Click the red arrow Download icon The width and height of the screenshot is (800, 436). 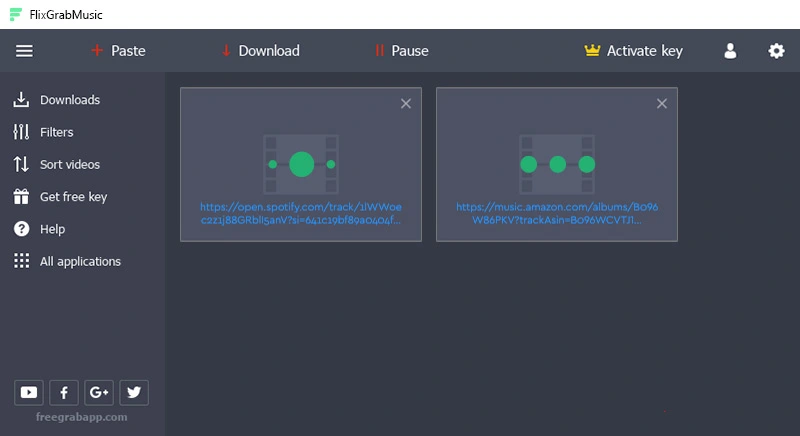pyautogui.click(x=226, y=50)
